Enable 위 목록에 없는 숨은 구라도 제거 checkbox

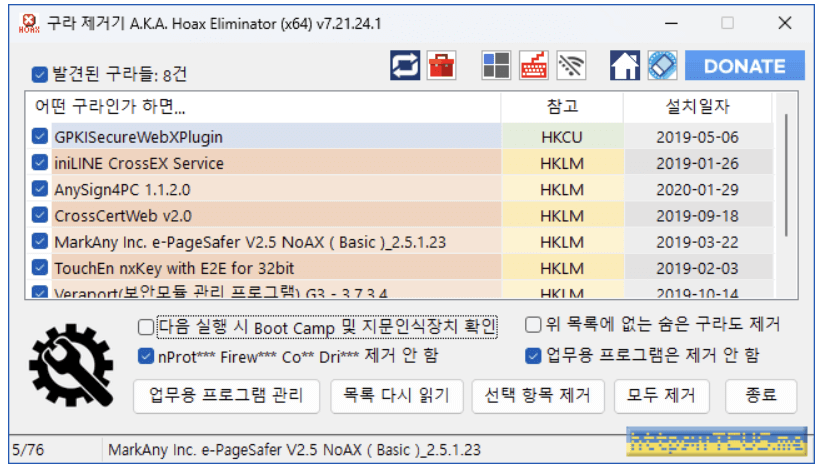point(532,324)
